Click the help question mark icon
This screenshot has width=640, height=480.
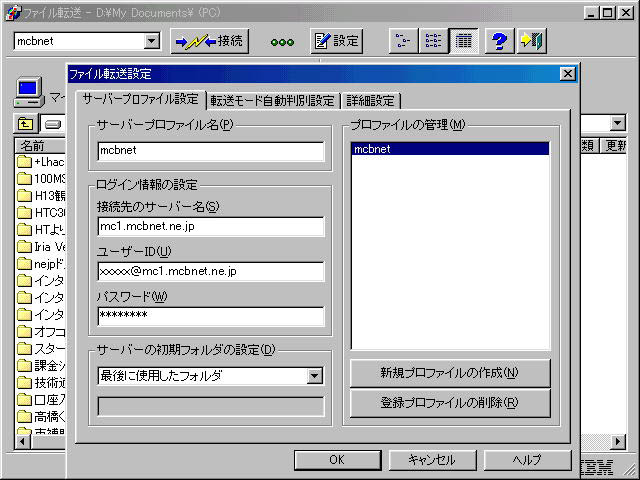(500, 41)
